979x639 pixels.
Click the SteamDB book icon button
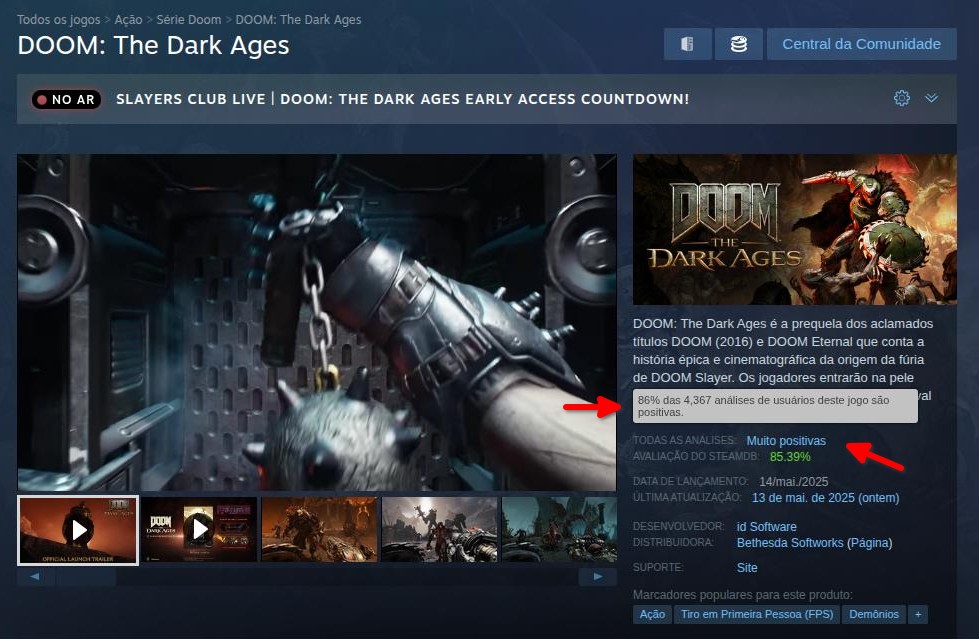click(x=687, y=44)
